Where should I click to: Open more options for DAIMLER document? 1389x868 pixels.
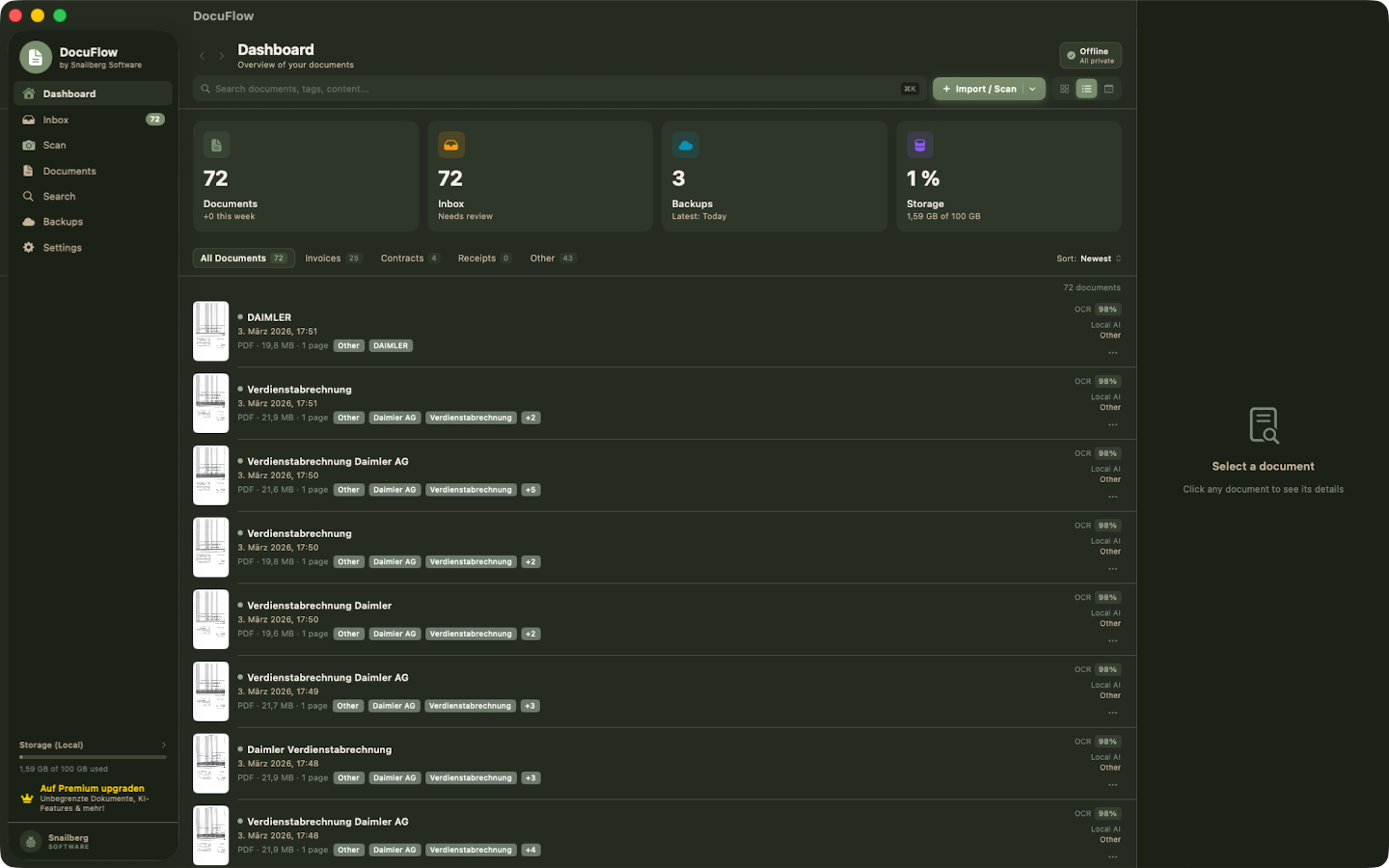[x=1113, y=353]
